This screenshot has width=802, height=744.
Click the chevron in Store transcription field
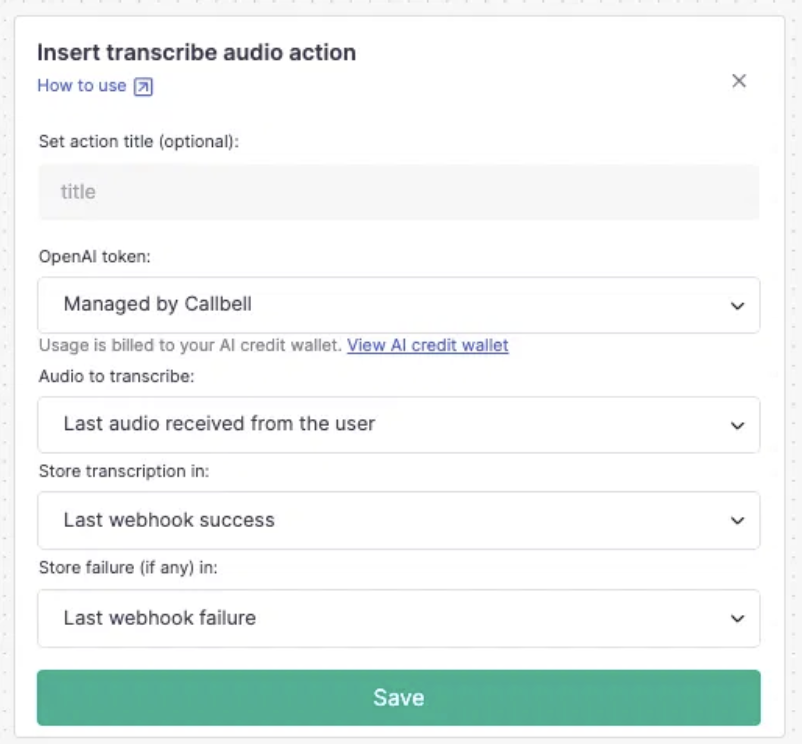coord(737,521)
